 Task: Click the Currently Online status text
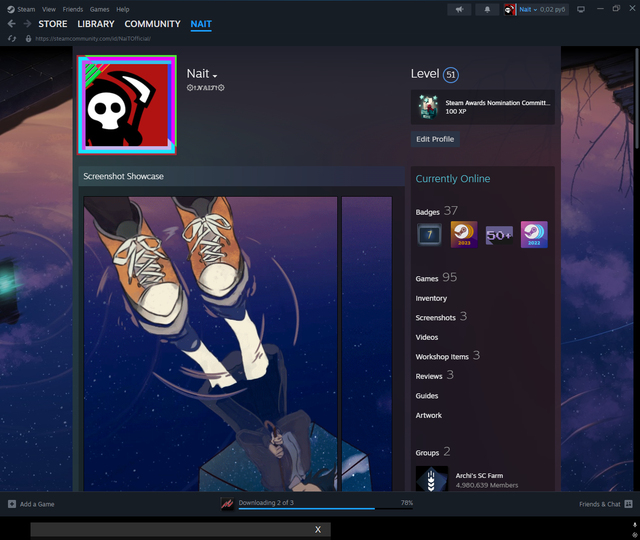coord(453,179)
